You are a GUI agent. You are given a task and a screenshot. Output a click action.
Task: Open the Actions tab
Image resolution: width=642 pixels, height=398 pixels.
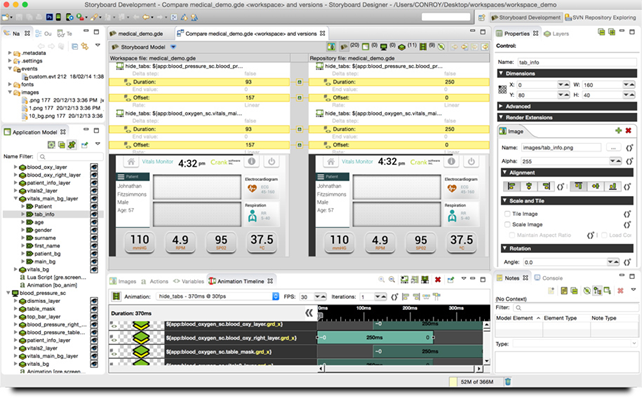(x=154, y=281)
